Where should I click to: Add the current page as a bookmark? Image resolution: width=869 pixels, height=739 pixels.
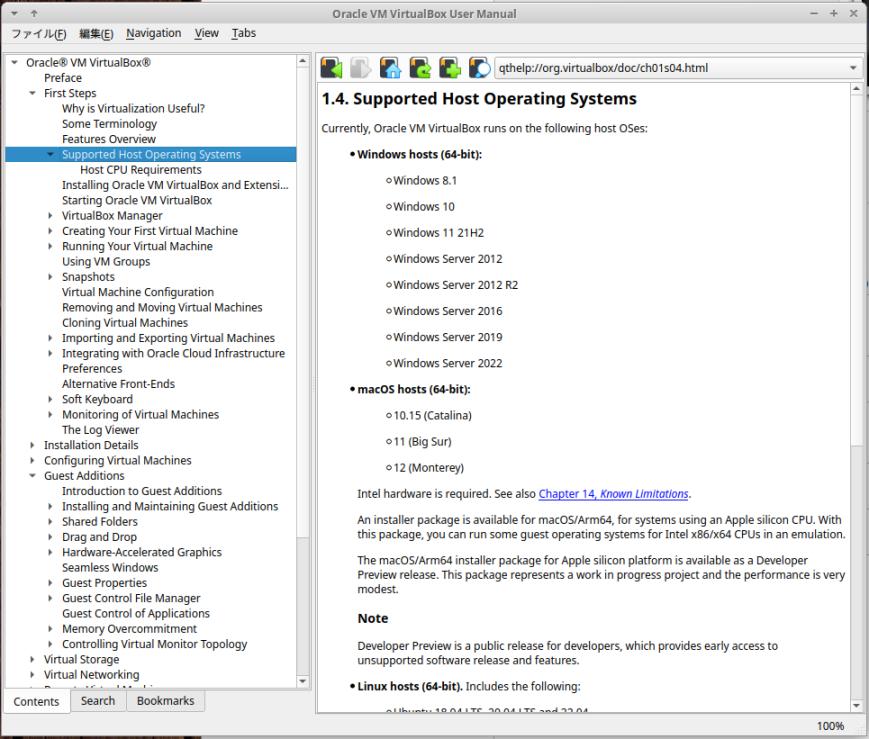tap(450, 68)
